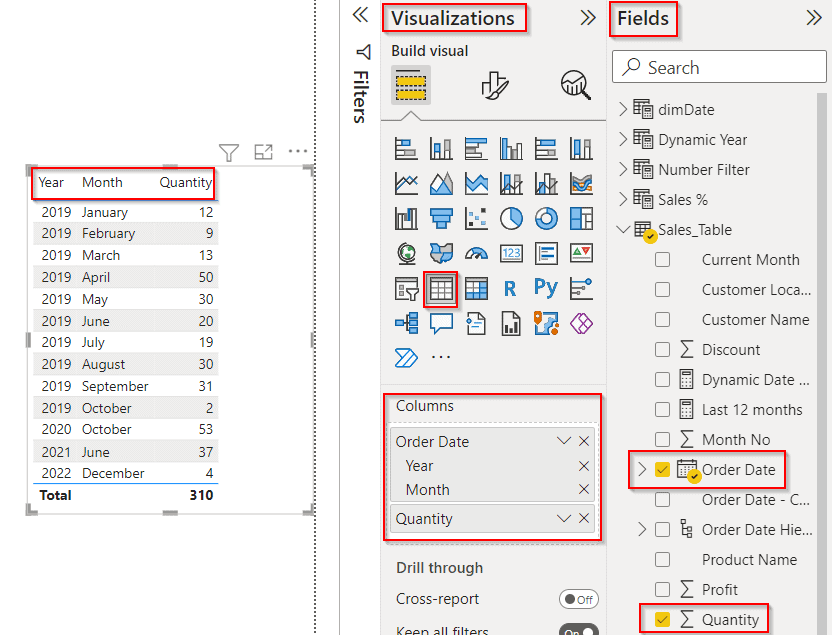The height and width of the screenshot is (635, 832).
Task: Open visual filter icon above table
Action: click(229, 153)
